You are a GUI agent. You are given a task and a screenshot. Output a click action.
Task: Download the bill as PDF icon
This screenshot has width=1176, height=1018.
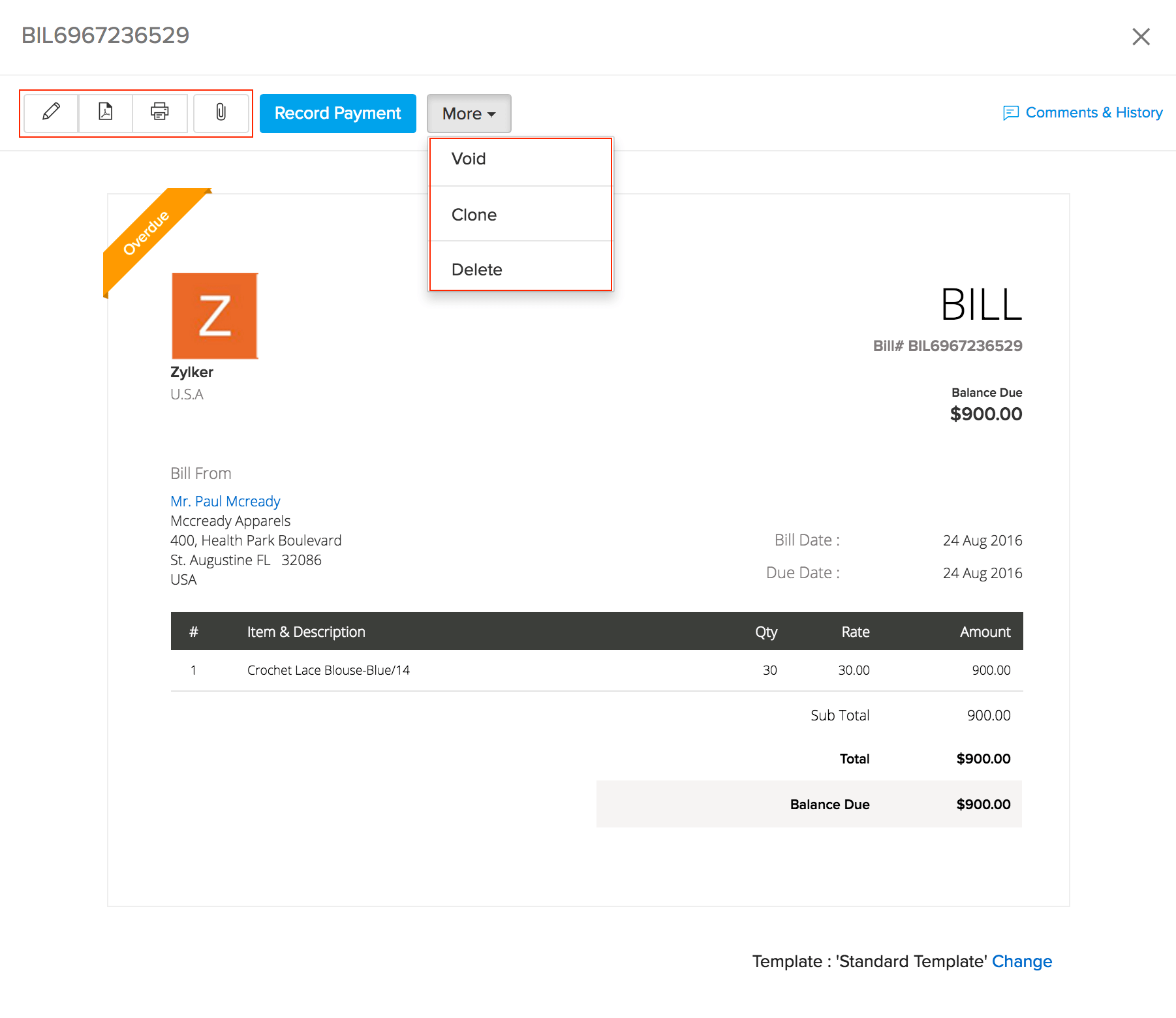coord(106,113)
